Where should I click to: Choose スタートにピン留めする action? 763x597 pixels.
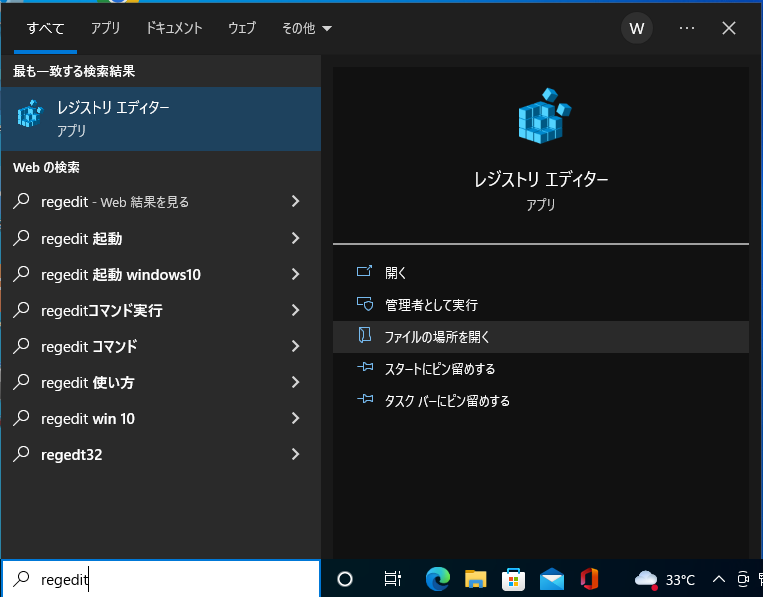541,369
